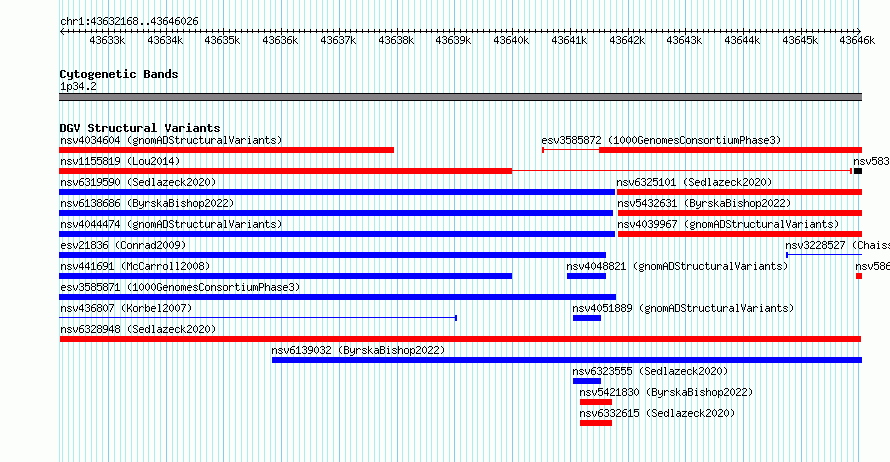Click the chr1:43632168..43646026 region label
This screenshot has height=462, width=890.
(x=129, y=21)
